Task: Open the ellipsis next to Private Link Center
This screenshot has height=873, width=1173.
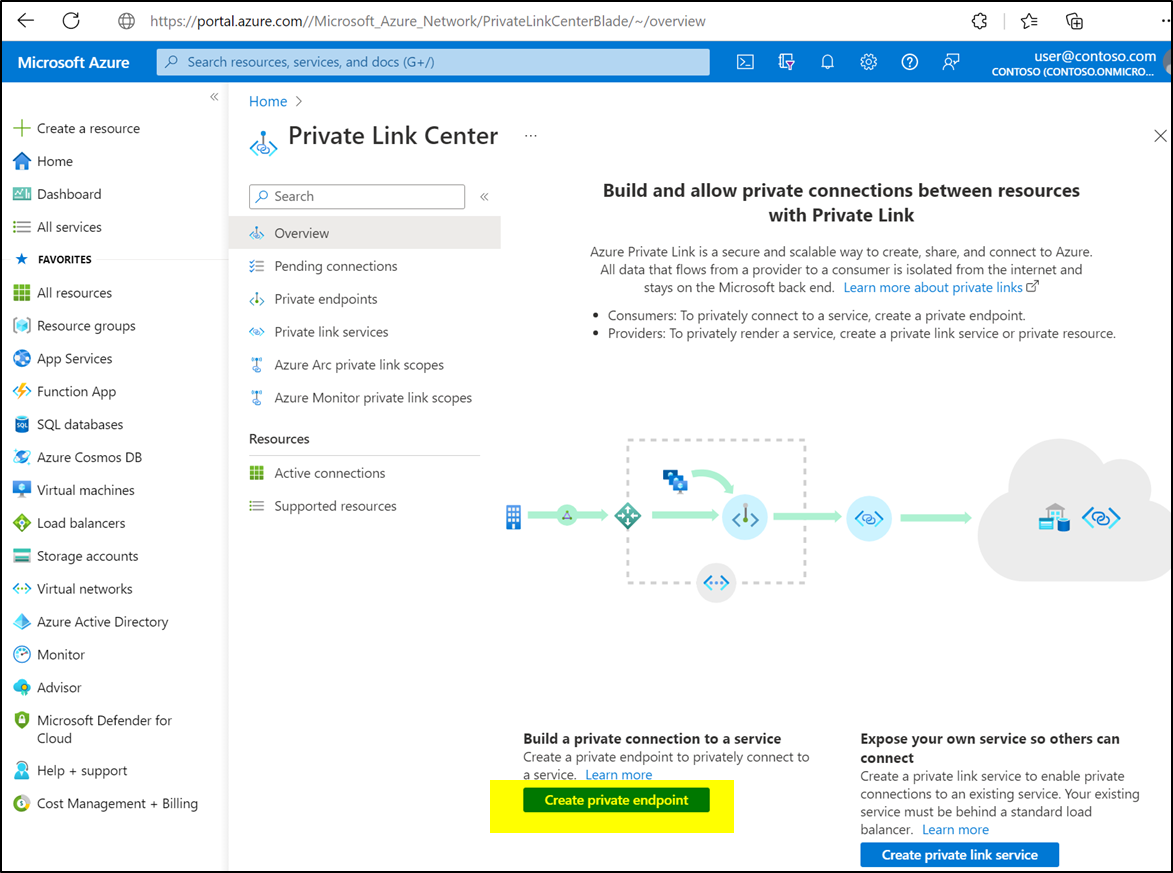Action: click(530, 136)
